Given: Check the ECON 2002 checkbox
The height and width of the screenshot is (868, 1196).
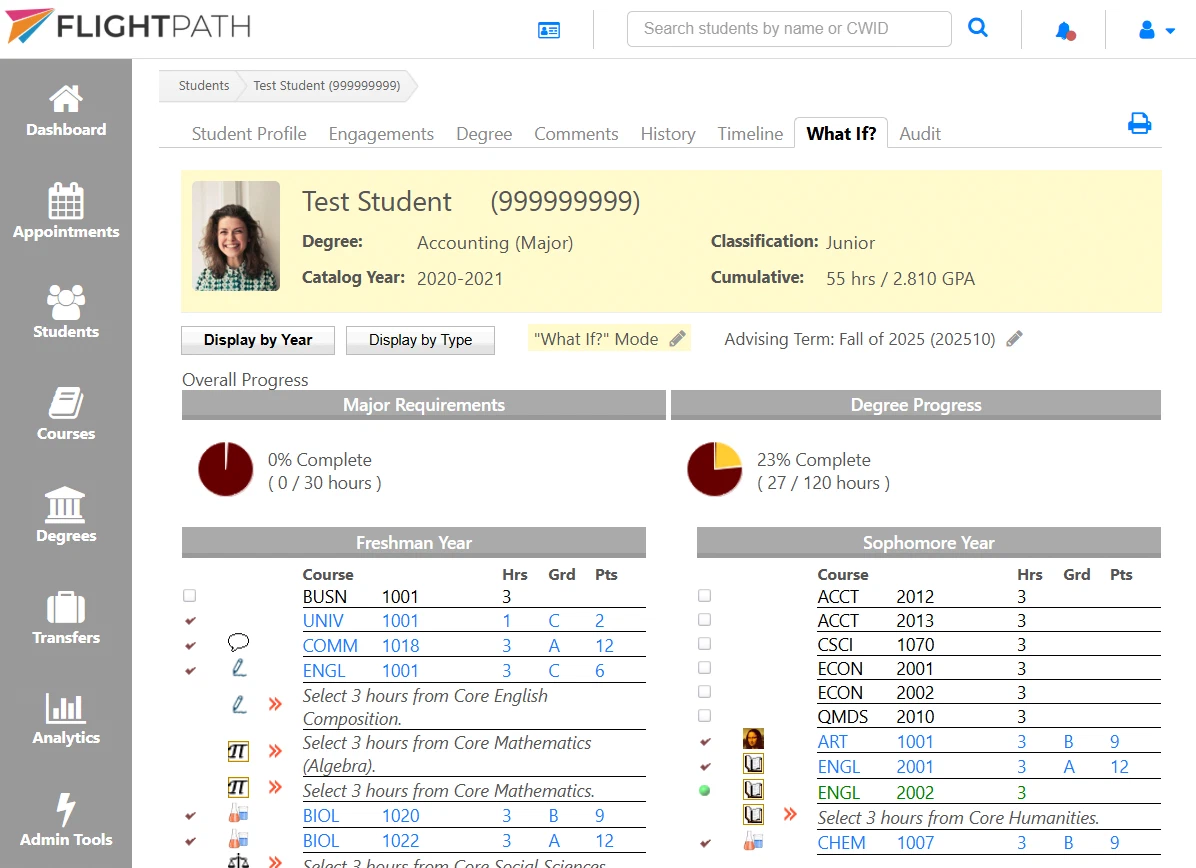Looking at the screenshot, I should (705, 691).
